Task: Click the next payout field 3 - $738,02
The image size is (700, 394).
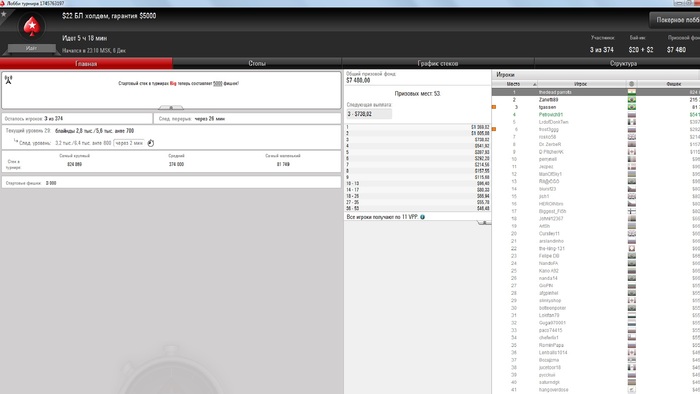Action: pyautogui.click(x=369, y=114)
